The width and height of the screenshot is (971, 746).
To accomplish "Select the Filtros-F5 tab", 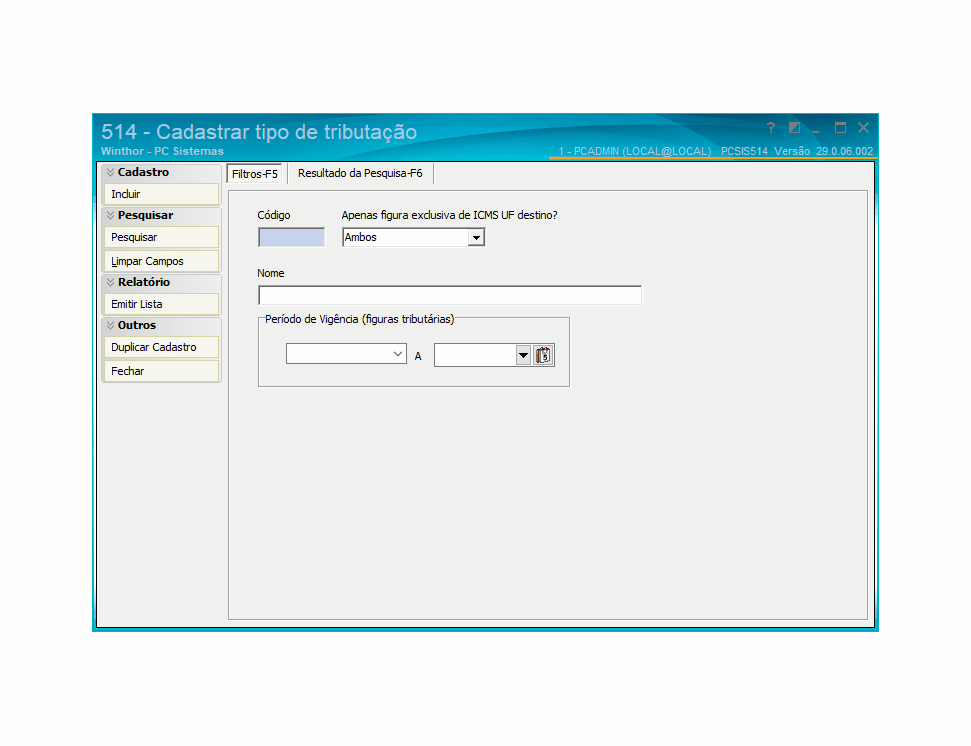I will coord(255,174).
